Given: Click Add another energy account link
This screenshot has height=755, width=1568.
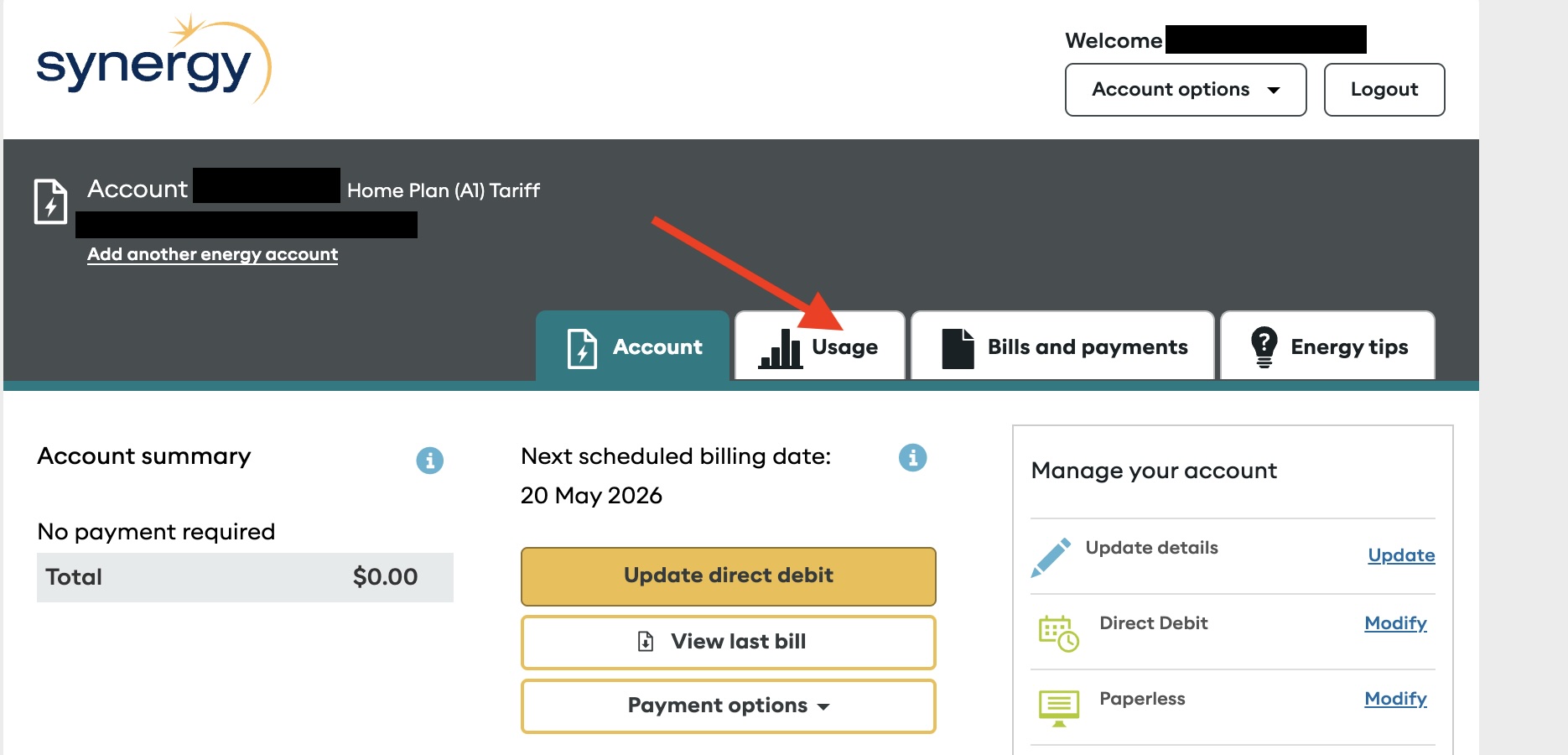Looking at the screenshot, I should tap(213, 254).
